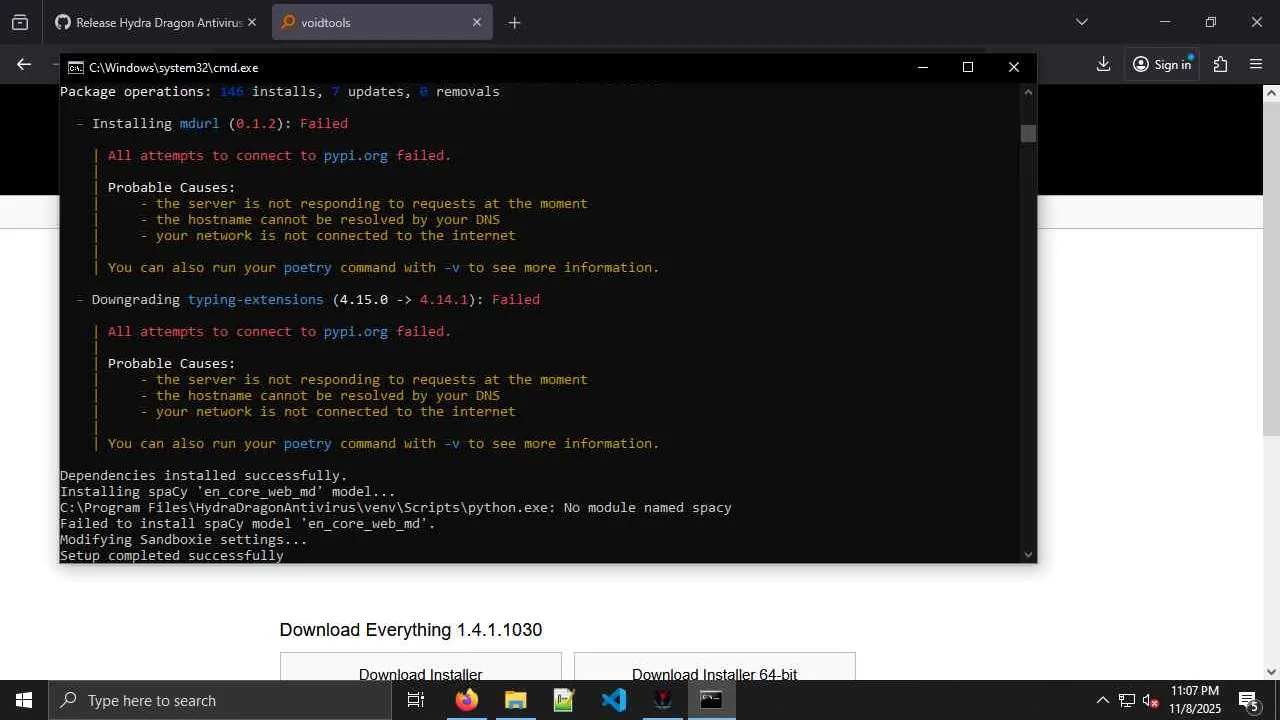
Task: Click the Package operations line
Action: pos(280,92)
